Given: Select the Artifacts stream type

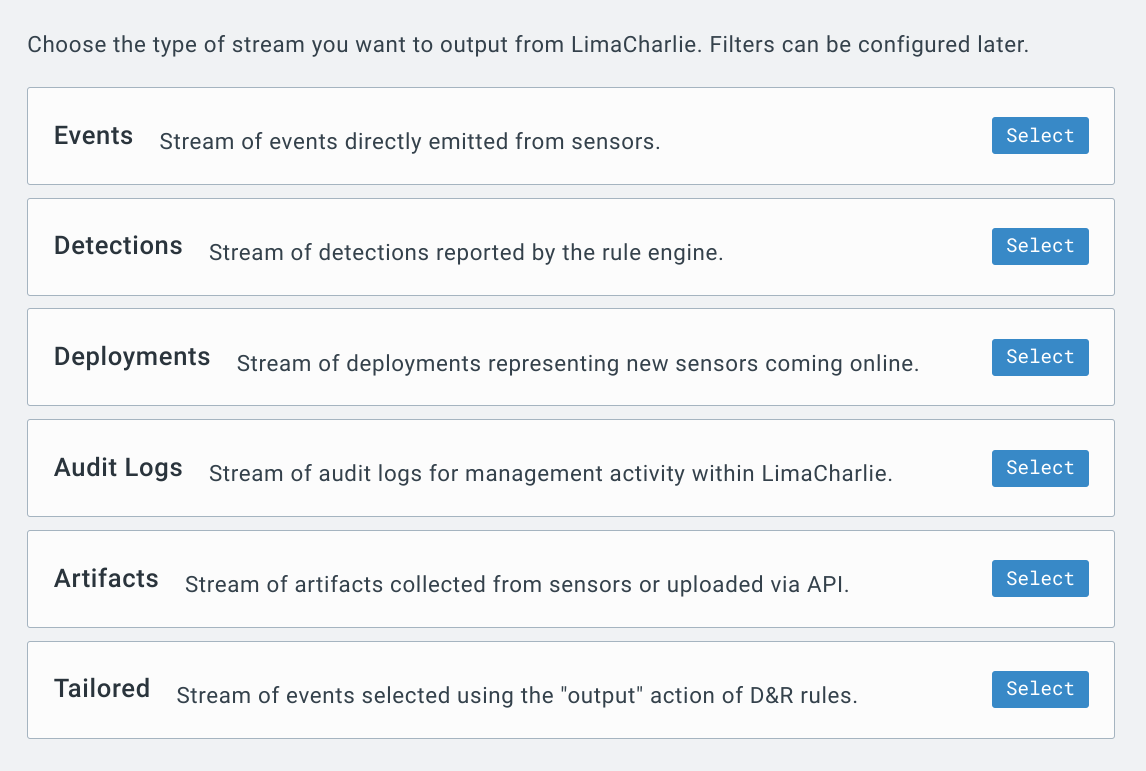Looking at the screenshot, I should (1040, 579).
